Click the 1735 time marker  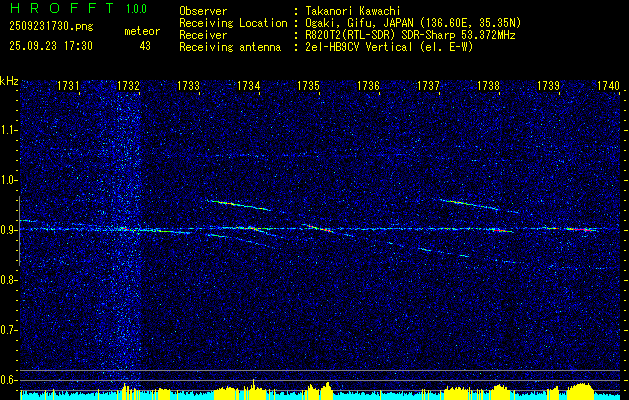[x=308, y=85]
